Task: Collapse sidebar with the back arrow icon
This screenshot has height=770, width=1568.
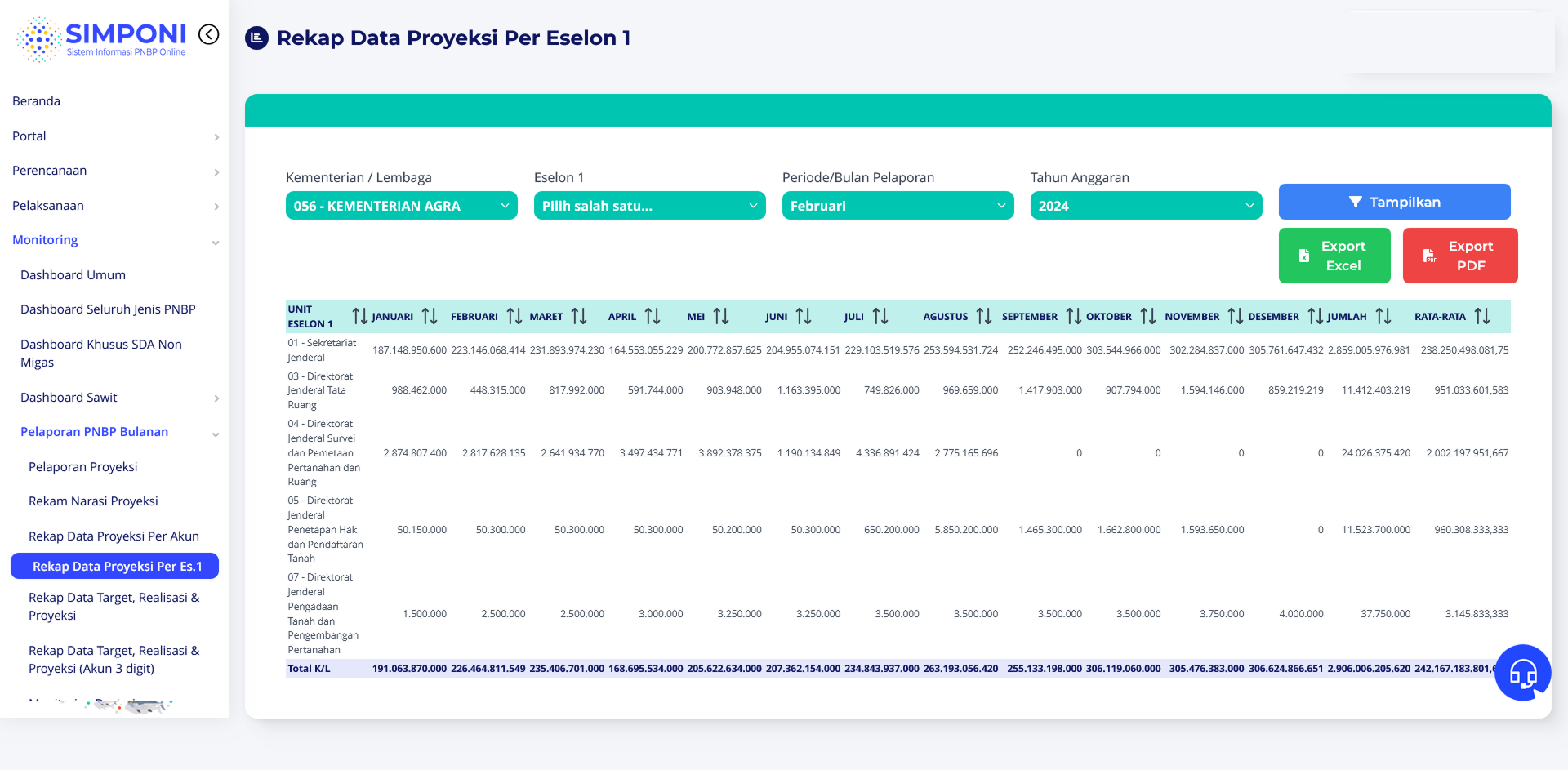Action: point(209,34)
